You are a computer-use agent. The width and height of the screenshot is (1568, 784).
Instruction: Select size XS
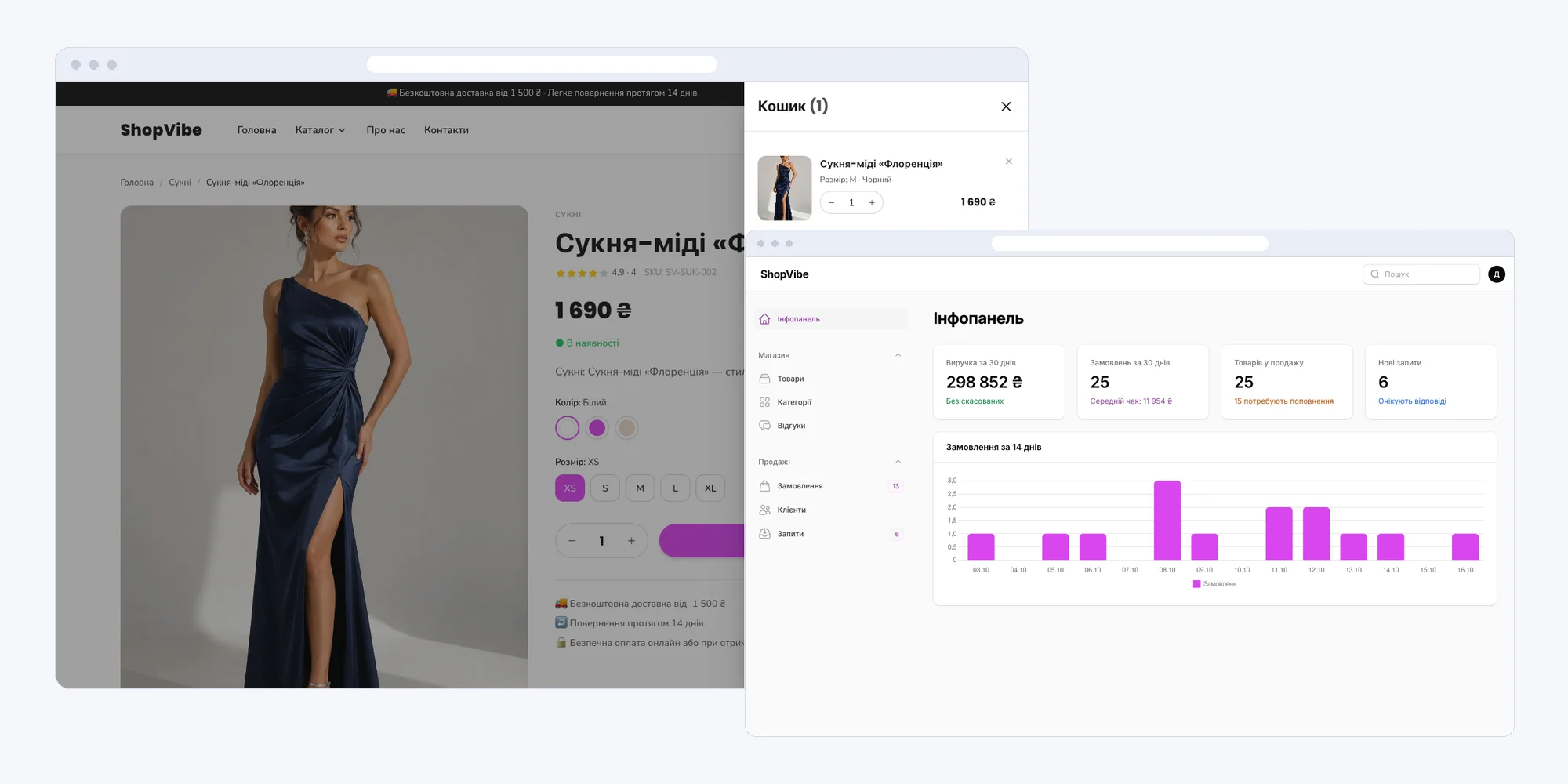(570, 488)
